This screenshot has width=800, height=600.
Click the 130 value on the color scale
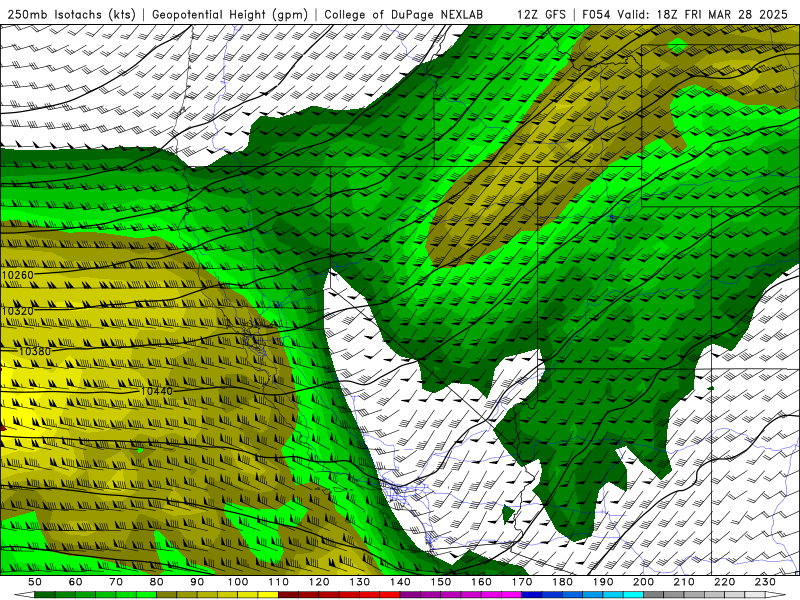pyautogui.click(x=360, y=582)
